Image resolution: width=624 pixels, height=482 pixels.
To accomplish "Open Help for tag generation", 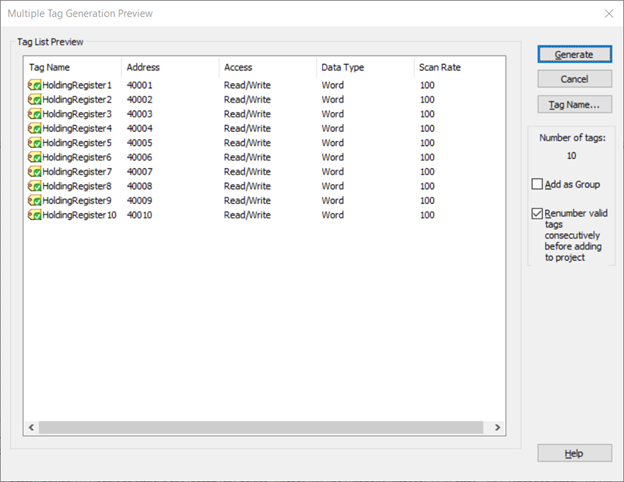I will point(574,453).
